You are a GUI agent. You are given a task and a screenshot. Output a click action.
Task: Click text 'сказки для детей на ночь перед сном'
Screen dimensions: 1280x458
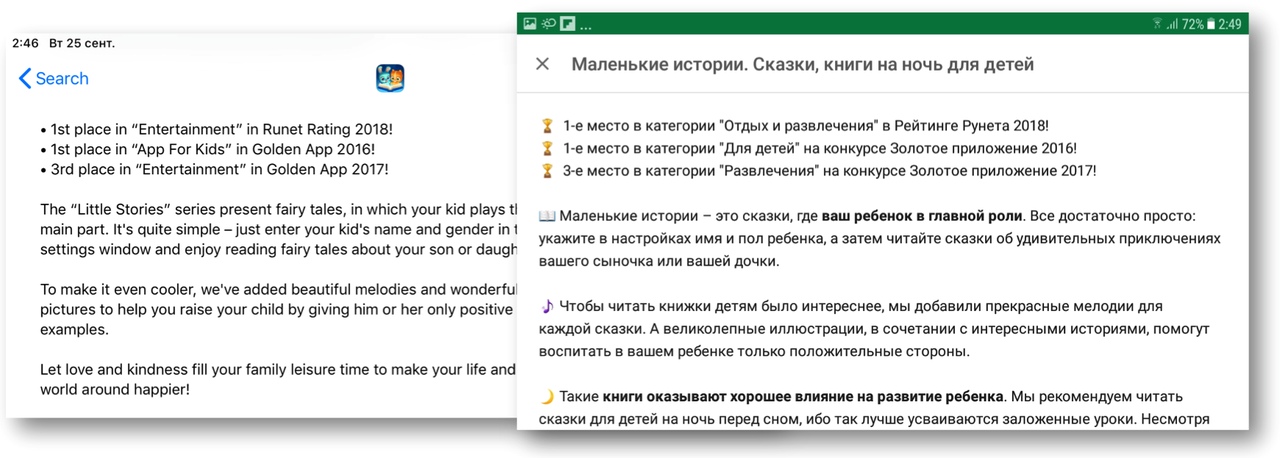668,419
